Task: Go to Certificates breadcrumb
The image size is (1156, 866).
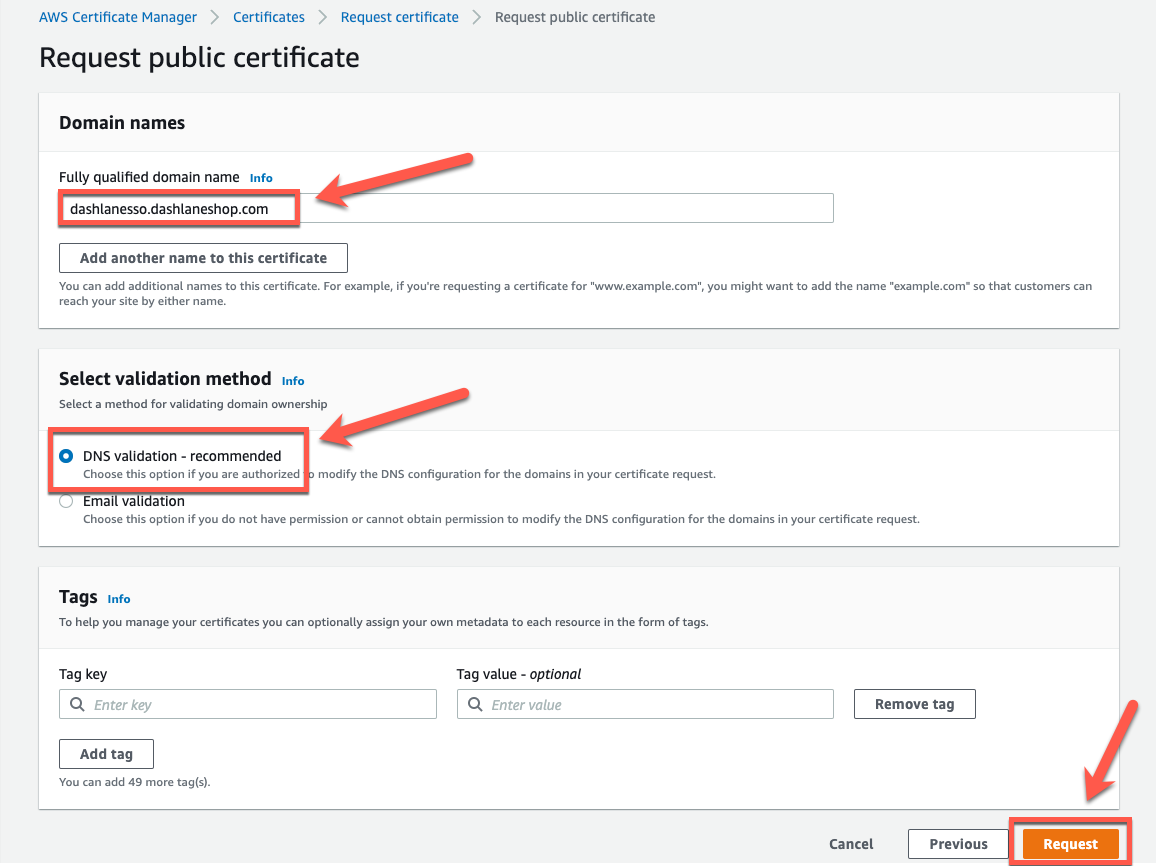Action: coord(268,17)
